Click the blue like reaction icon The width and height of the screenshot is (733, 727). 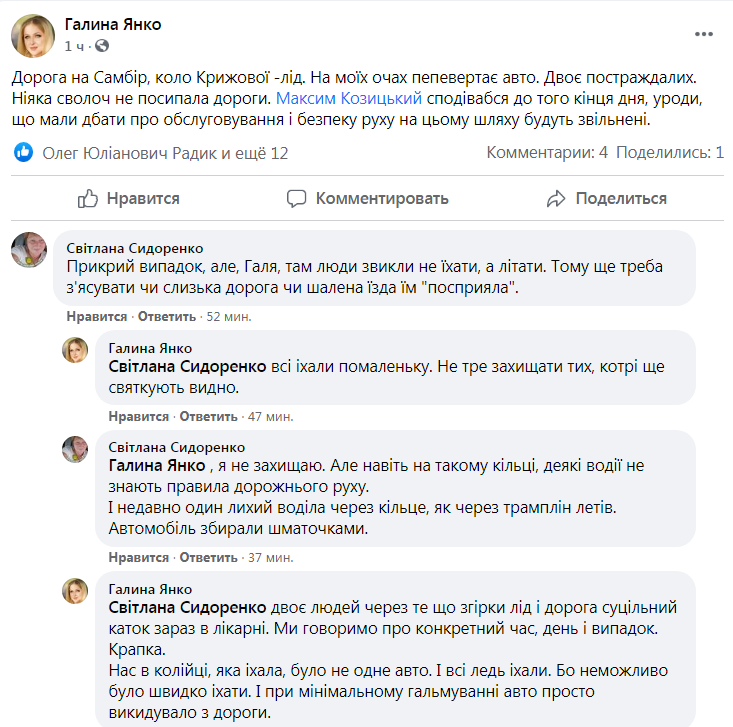pyautogui.click(x=24, y=153)
